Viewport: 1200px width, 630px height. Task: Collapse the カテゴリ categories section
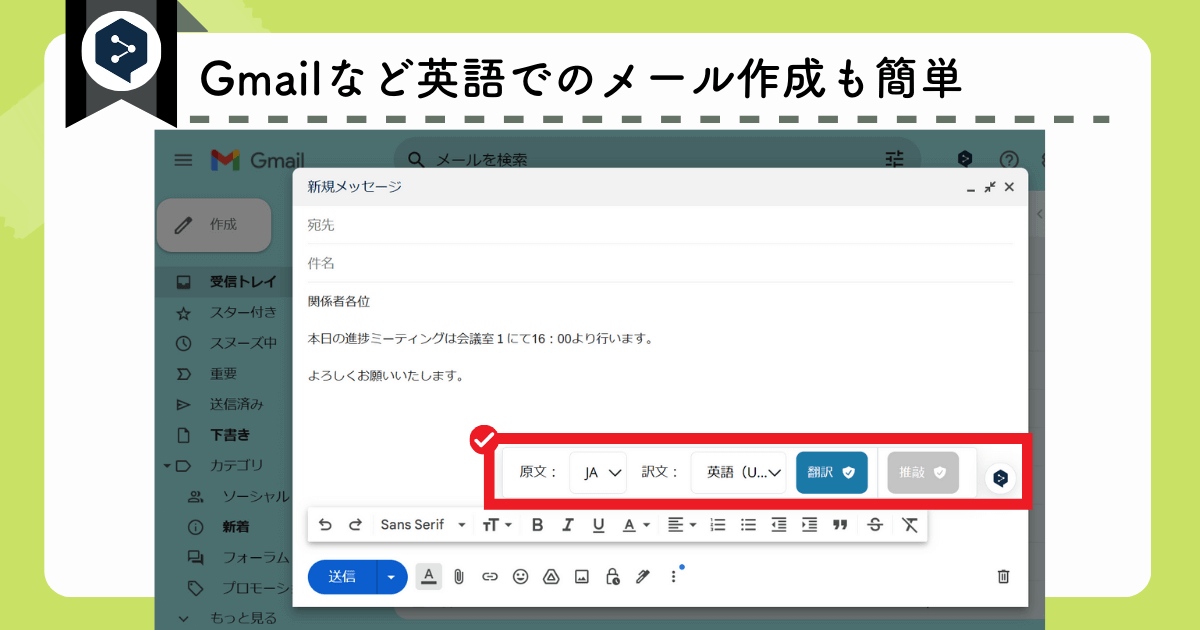(x=168, y=465)
